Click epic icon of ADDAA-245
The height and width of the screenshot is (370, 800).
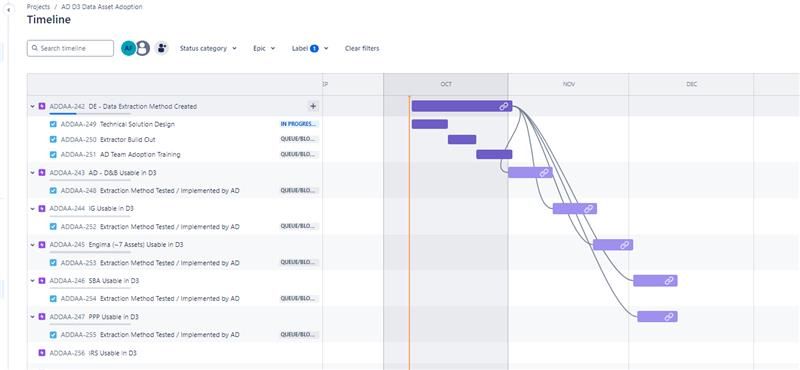tap(42, 245)
